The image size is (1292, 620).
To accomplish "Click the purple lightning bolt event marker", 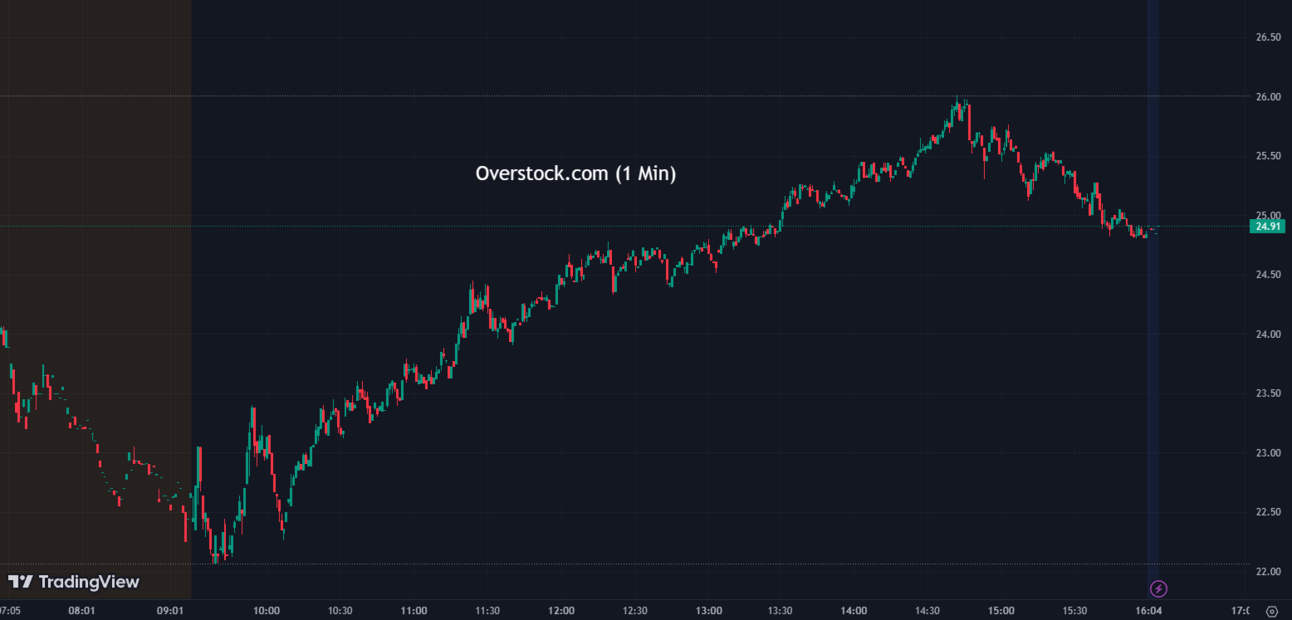I will (1159, 589).
